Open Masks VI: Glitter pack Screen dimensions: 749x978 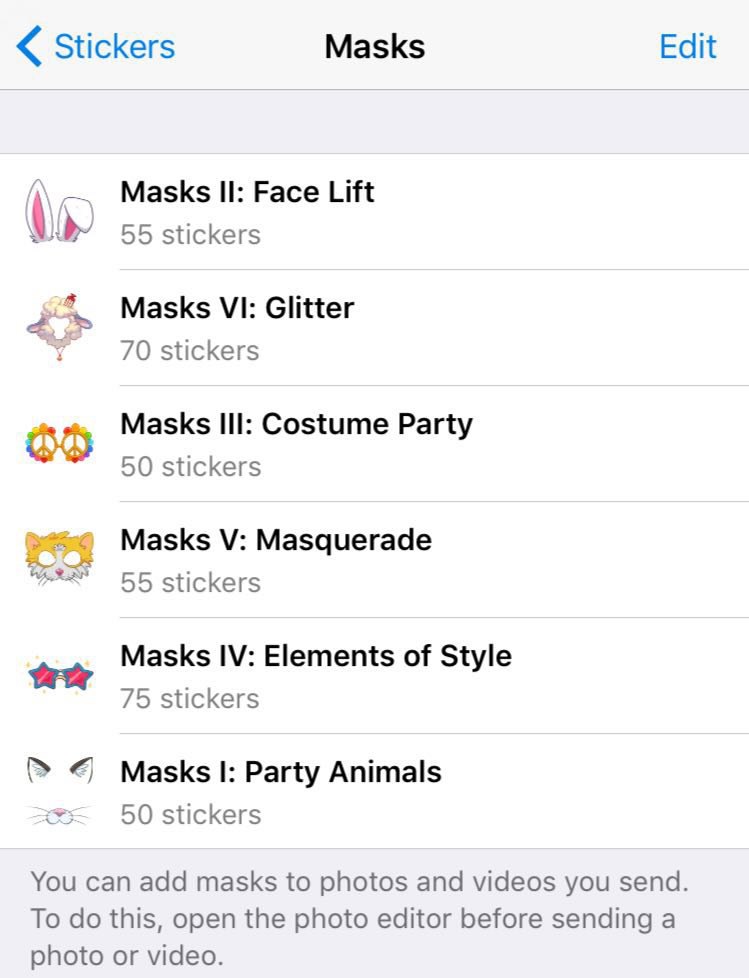237,307
